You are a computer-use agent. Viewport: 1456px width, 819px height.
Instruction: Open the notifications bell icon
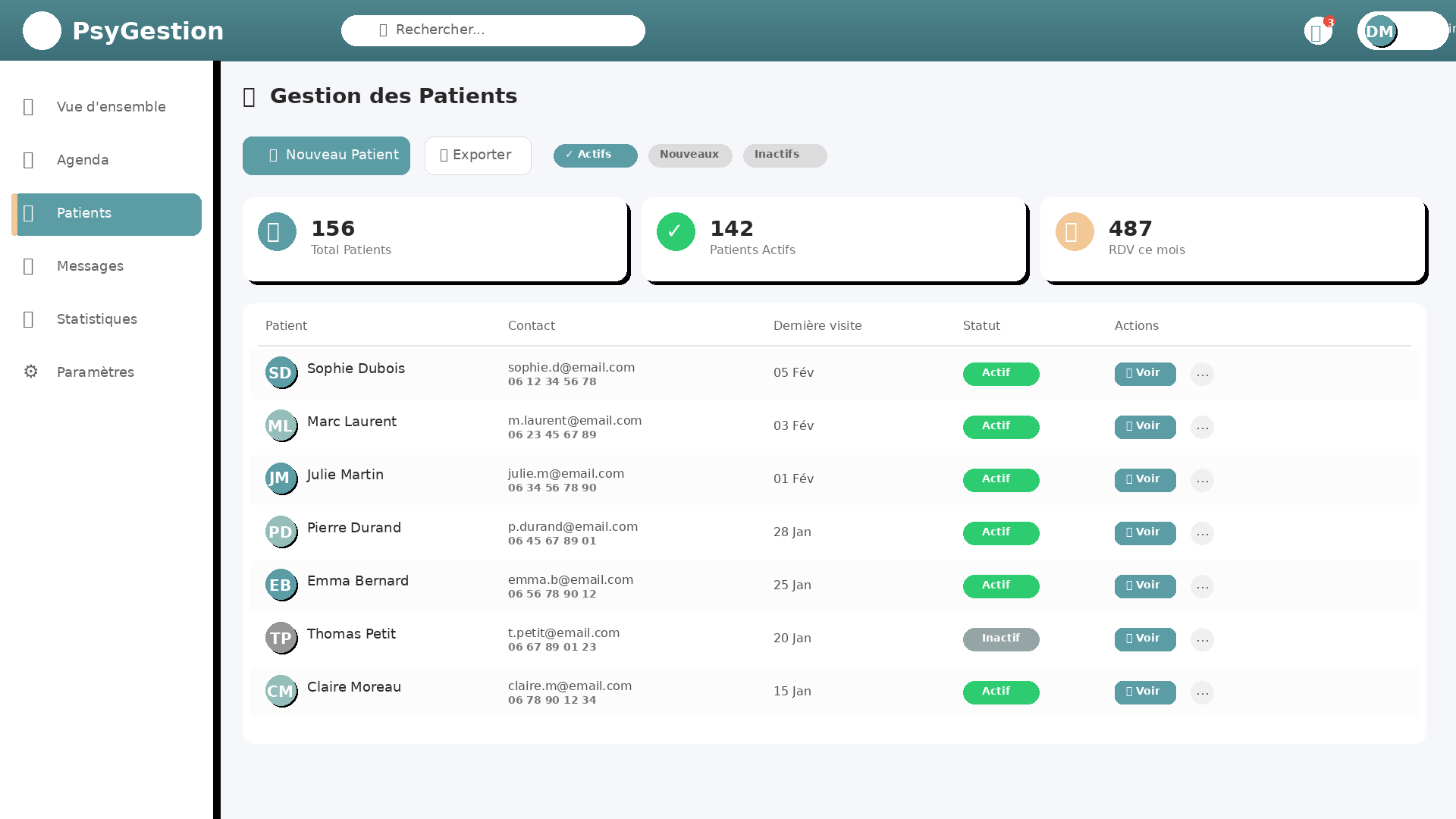pos(1318,30)
